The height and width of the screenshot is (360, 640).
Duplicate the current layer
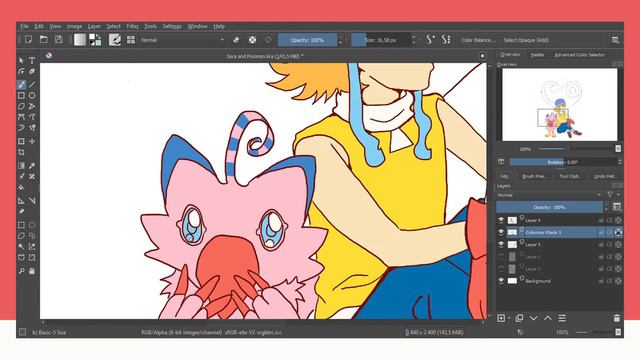519,318
